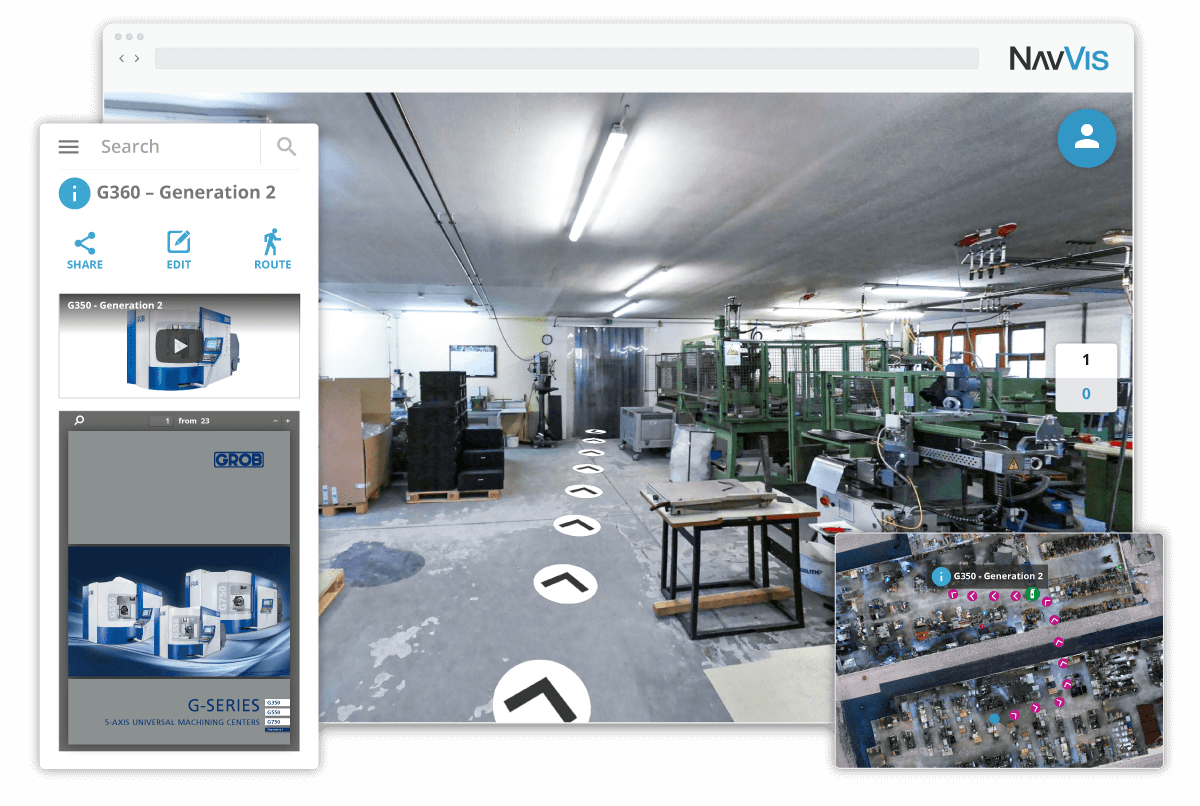Edit the G360 point of interest
The image size is (1200, 806).
click(179, 250)
